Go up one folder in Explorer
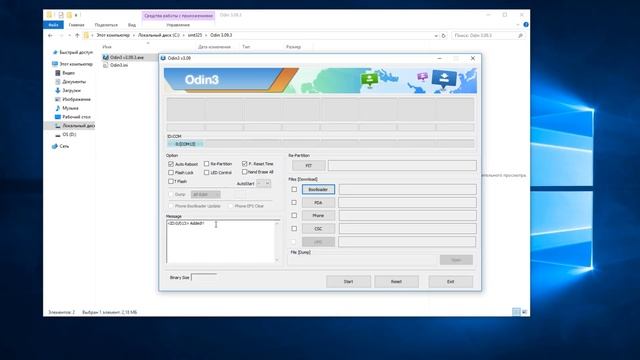 [77, 36]
